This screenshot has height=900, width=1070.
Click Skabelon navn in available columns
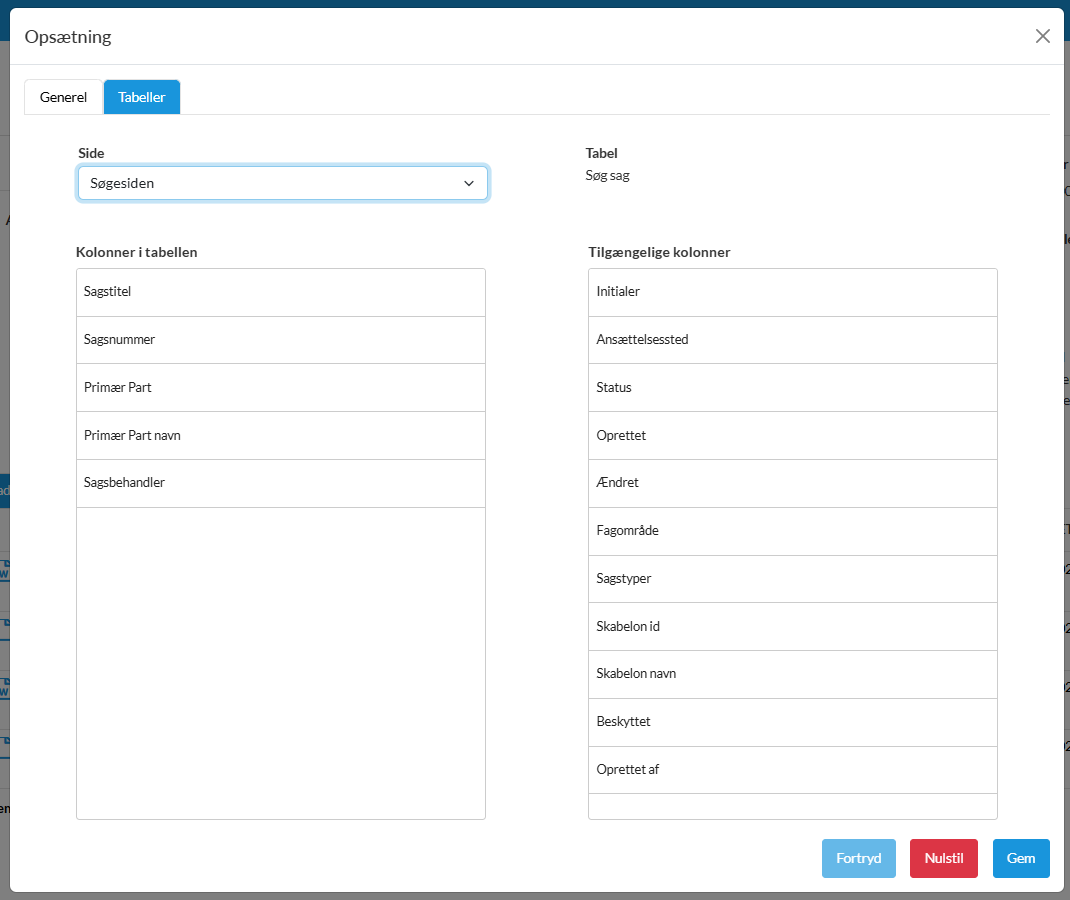(x=792, y=674)
